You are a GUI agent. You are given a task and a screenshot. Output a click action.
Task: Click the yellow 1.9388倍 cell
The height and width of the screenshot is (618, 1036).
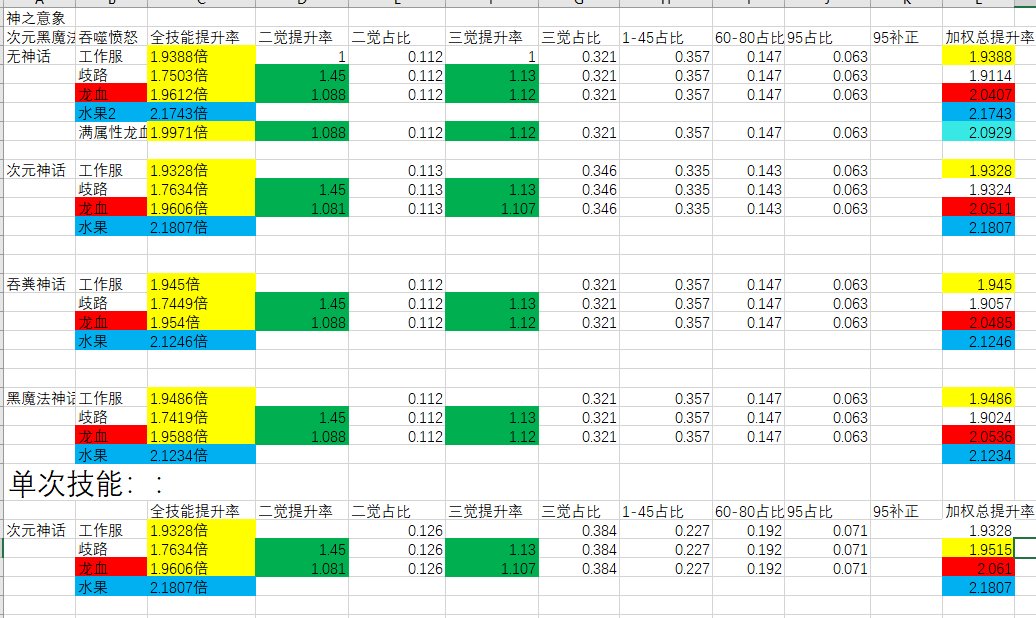[201, 56]
